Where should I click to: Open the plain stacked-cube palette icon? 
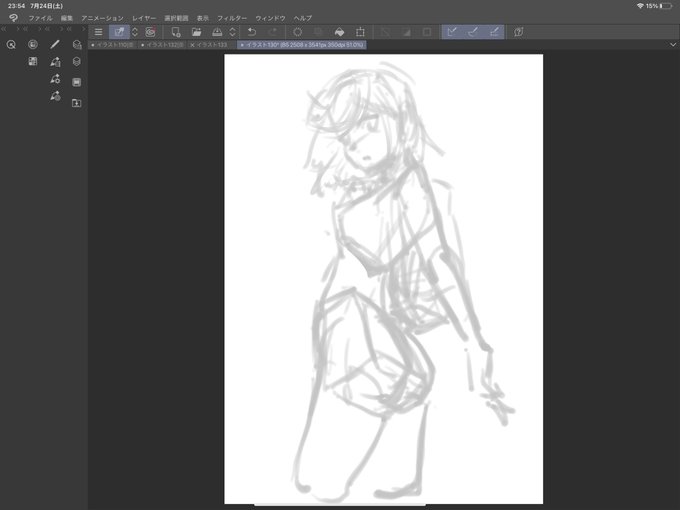[77, 62]
